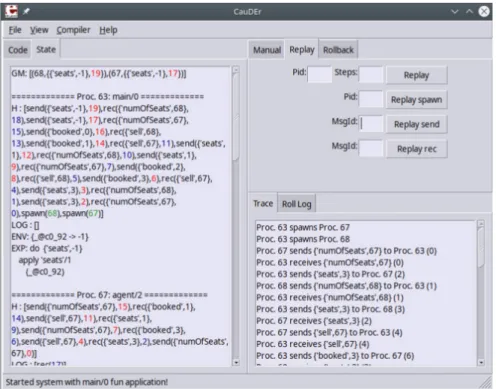Click the 'GM:' global mailbox line
The height and width of the screenshot is (389, 496).
[x=99, y=73]
